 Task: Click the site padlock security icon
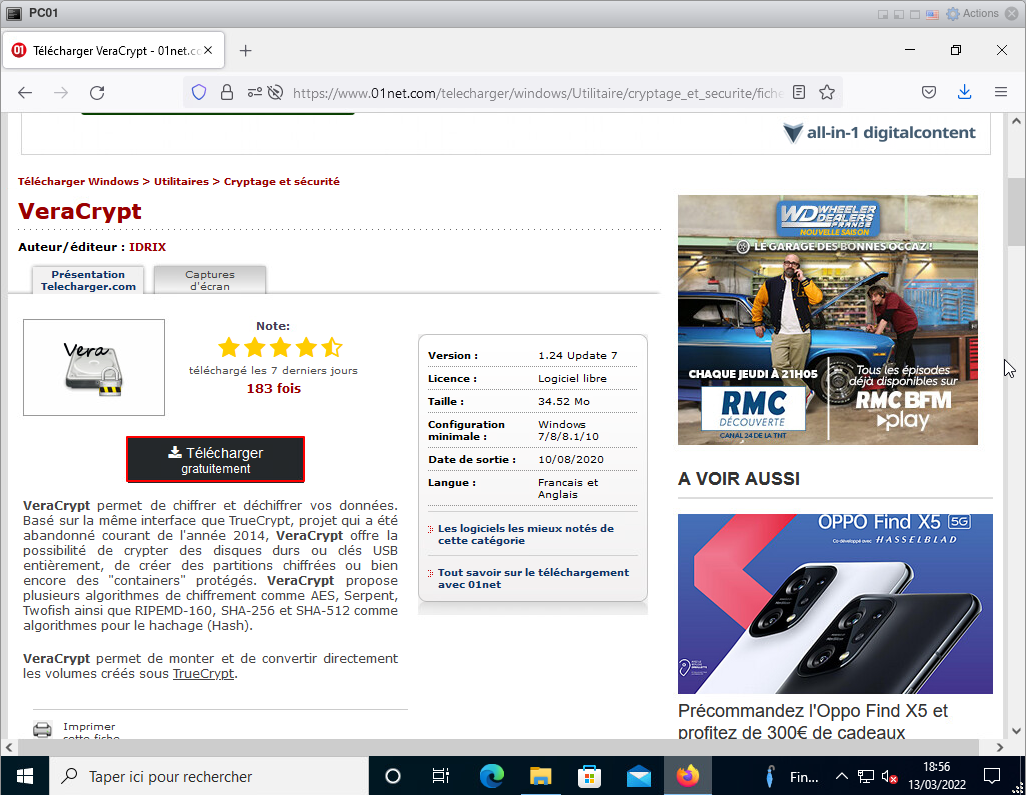(227, 92)
